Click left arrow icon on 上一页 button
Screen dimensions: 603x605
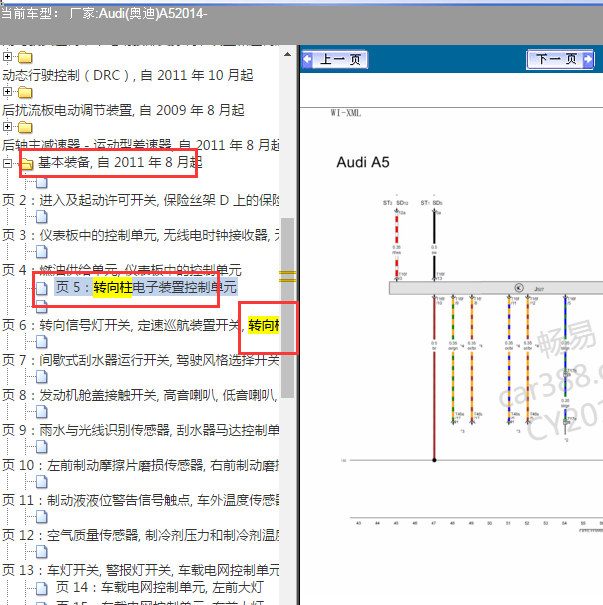tap(307, 59)
